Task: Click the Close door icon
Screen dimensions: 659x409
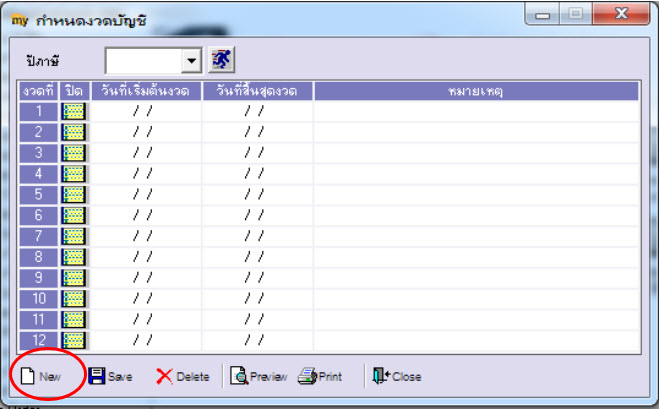Action: pyautogui.click(x=381, y=376)
